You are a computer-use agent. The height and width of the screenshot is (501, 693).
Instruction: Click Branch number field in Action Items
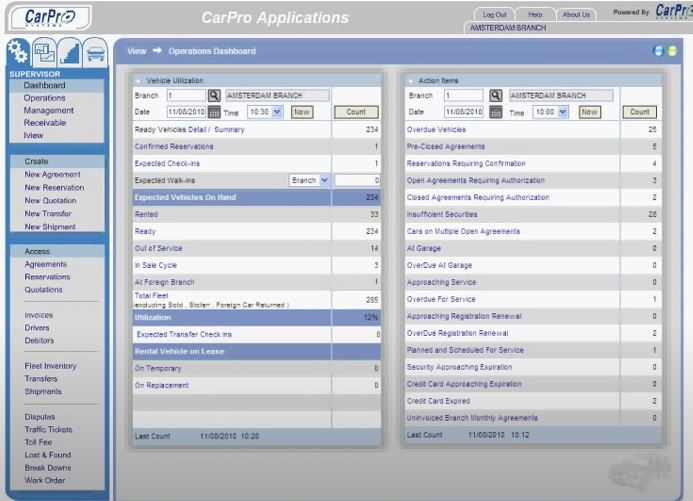tap(463, 95)
